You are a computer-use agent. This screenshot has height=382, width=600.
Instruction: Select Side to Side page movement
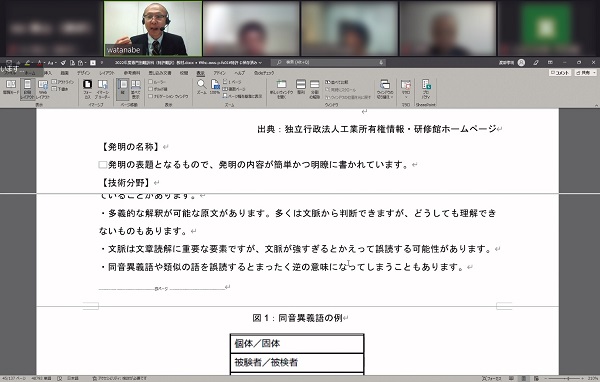[x=136, y=89]
